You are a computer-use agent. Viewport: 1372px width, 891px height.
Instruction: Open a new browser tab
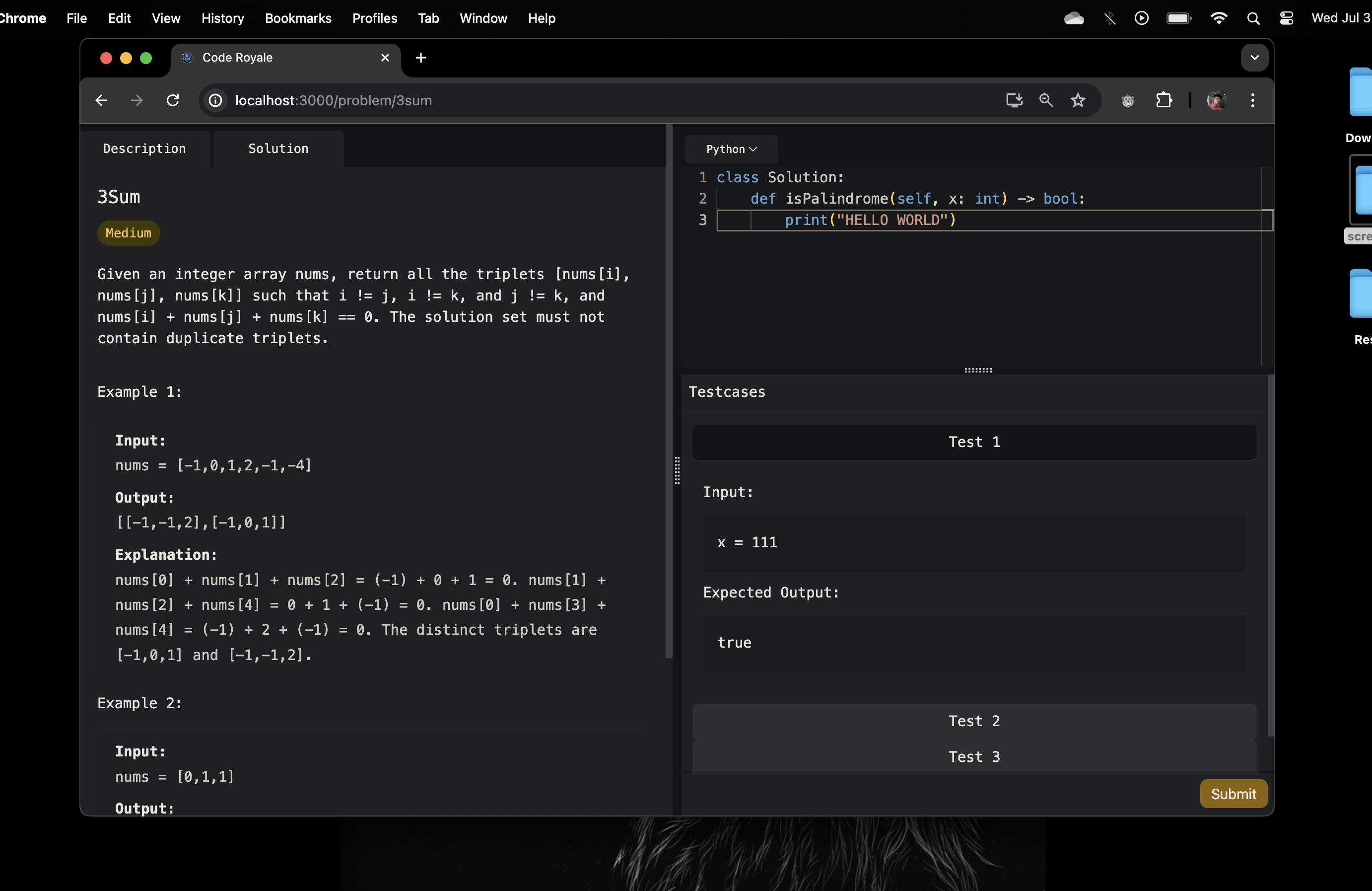421,58
